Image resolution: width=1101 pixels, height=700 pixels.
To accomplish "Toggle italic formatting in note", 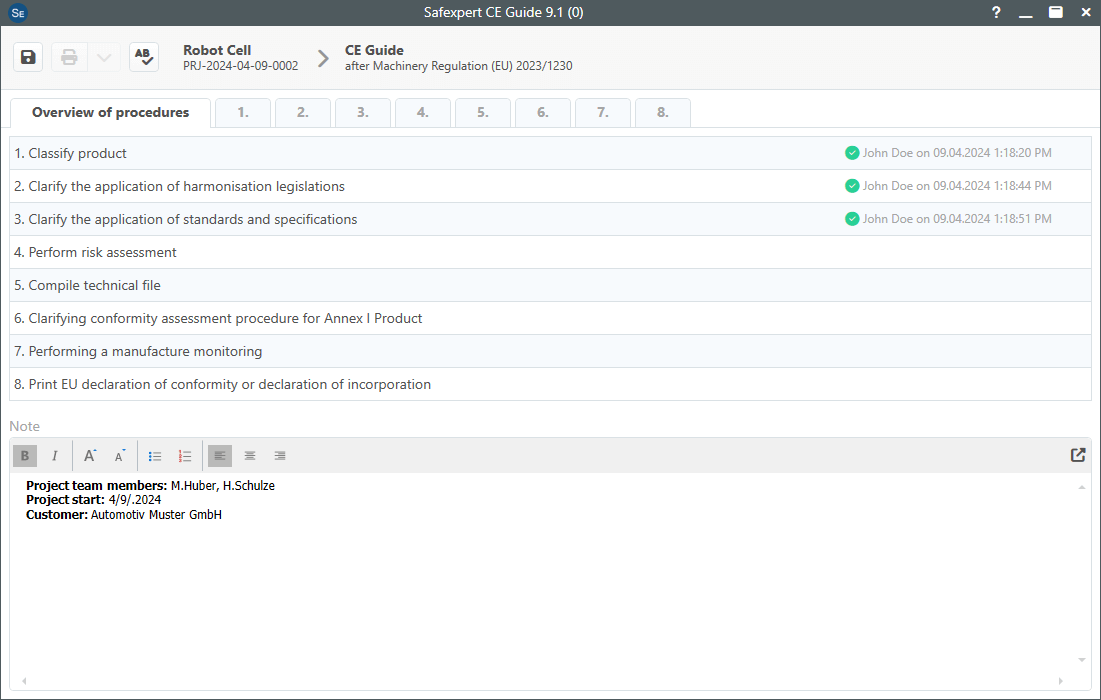I will tap(55, 456).
